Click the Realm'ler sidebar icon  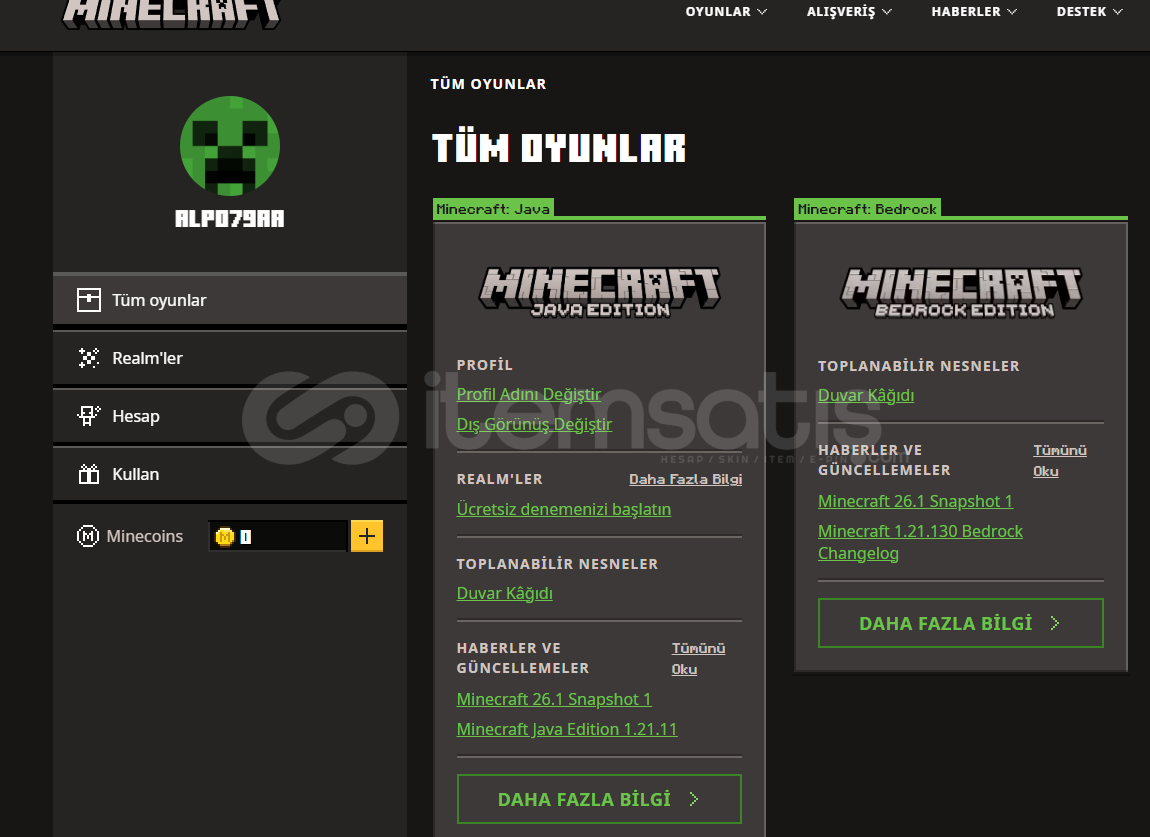click(x=89, y=358)
